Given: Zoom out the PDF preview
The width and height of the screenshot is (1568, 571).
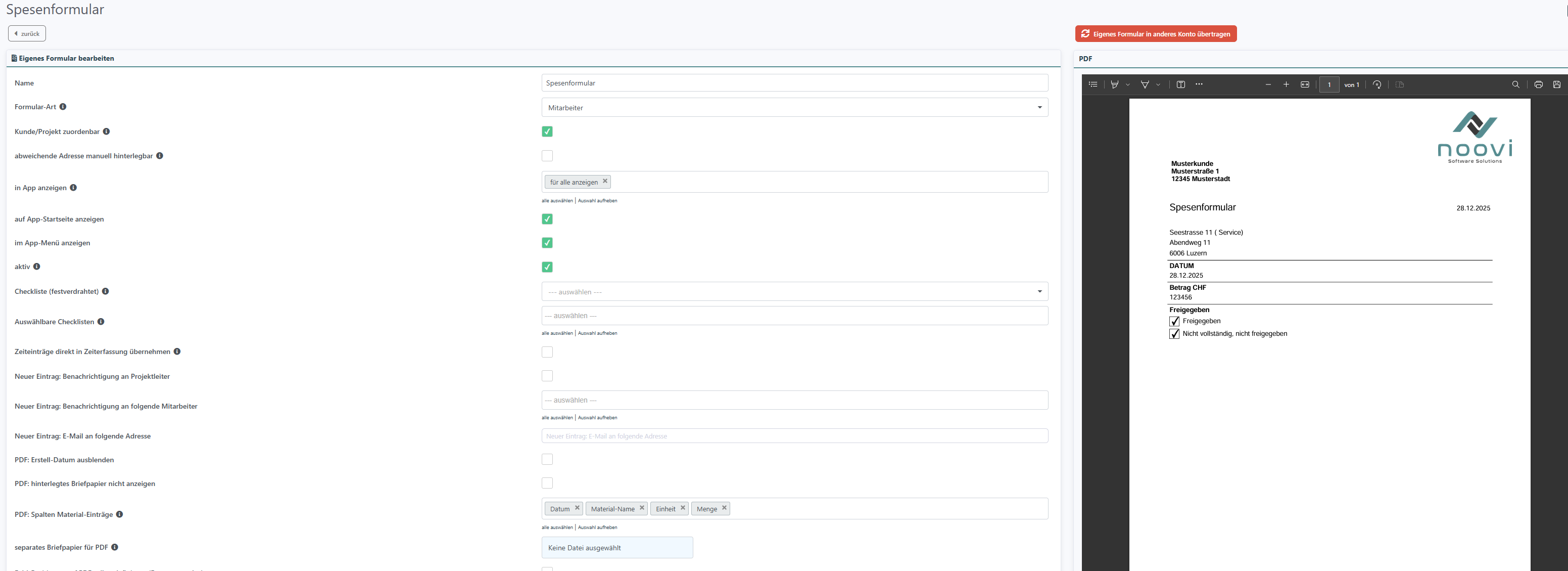Looking at the screenshot, I should pyautogui.click(x=1268, y=84).
